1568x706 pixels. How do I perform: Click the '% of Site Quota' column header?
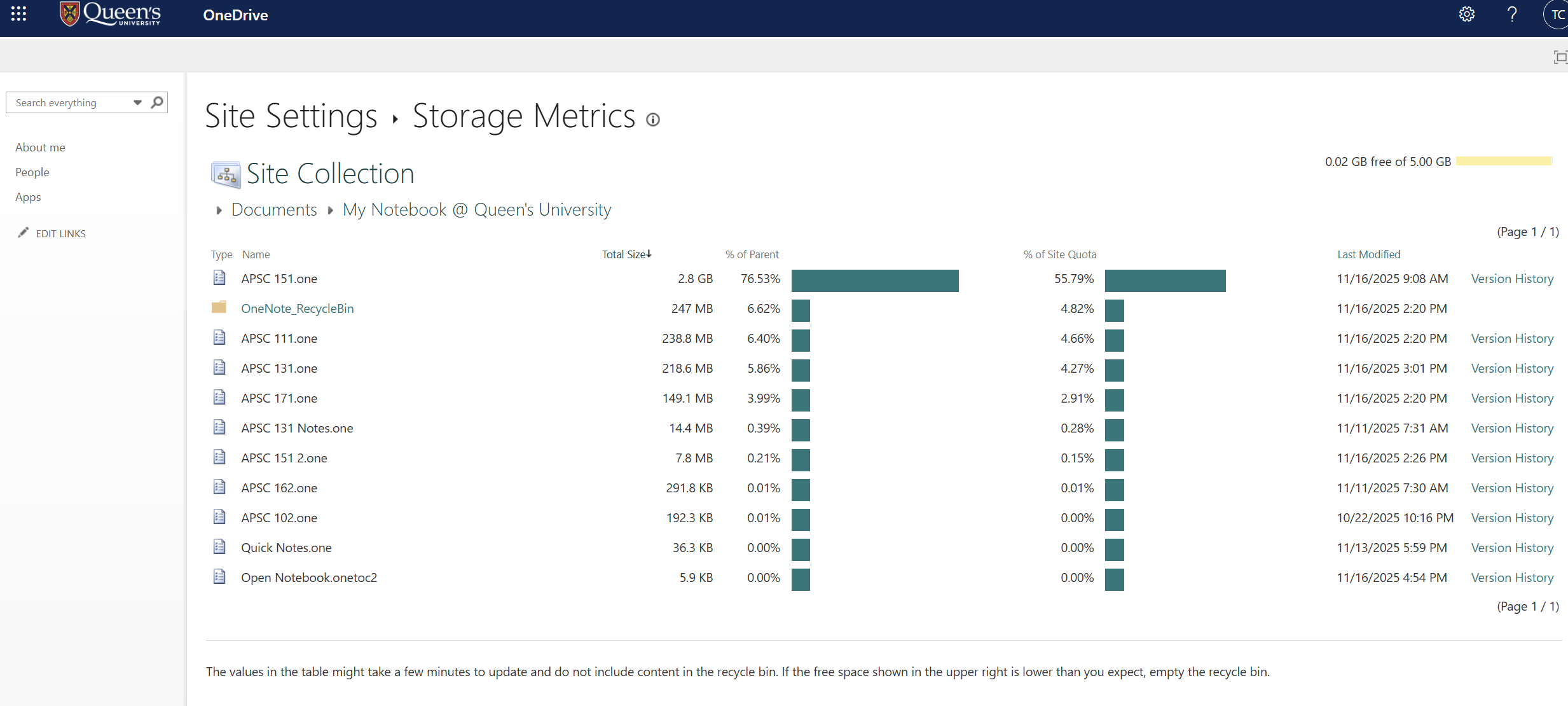click(1060, 254)
